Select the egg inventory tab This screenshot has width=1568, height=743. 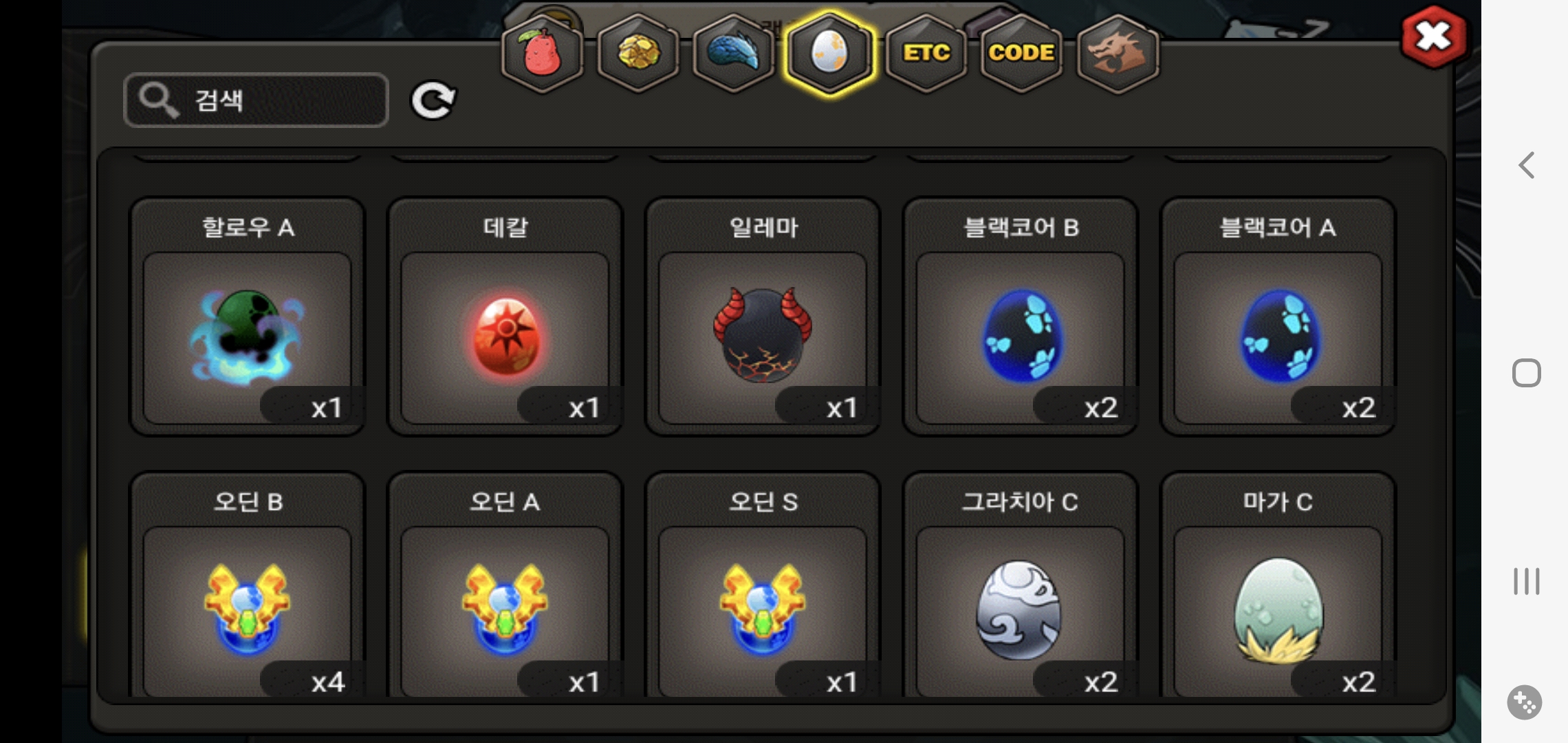point(830,53)
